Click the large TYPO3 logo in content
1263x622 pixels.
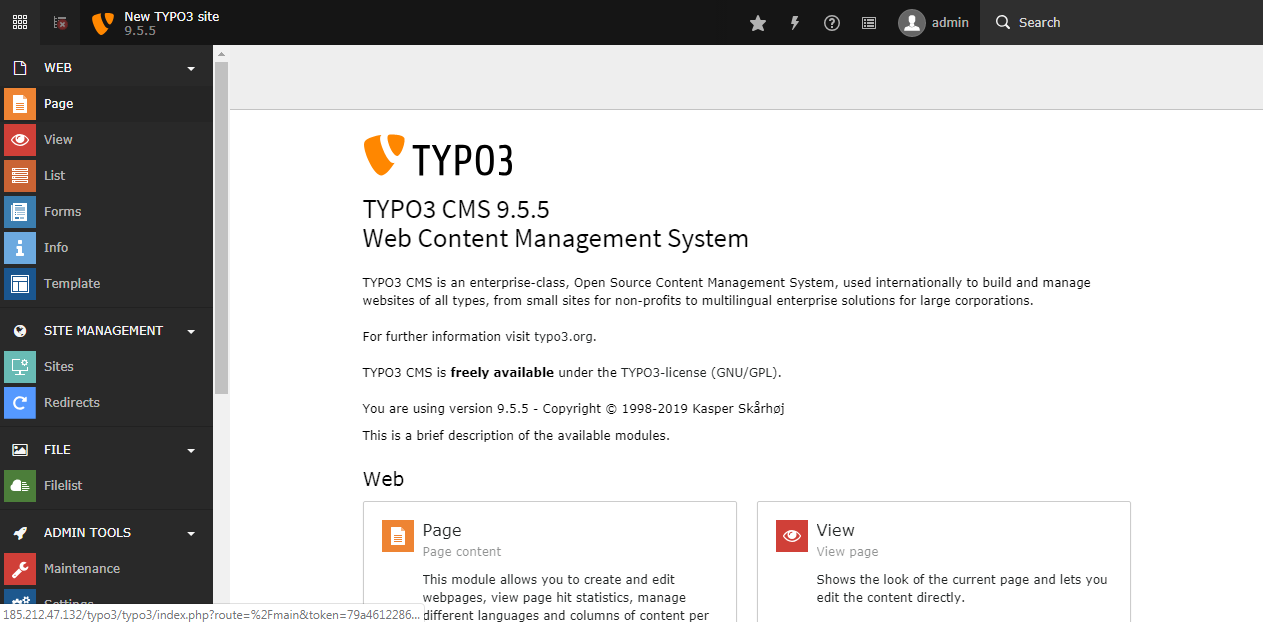click(x=438, y=156)
